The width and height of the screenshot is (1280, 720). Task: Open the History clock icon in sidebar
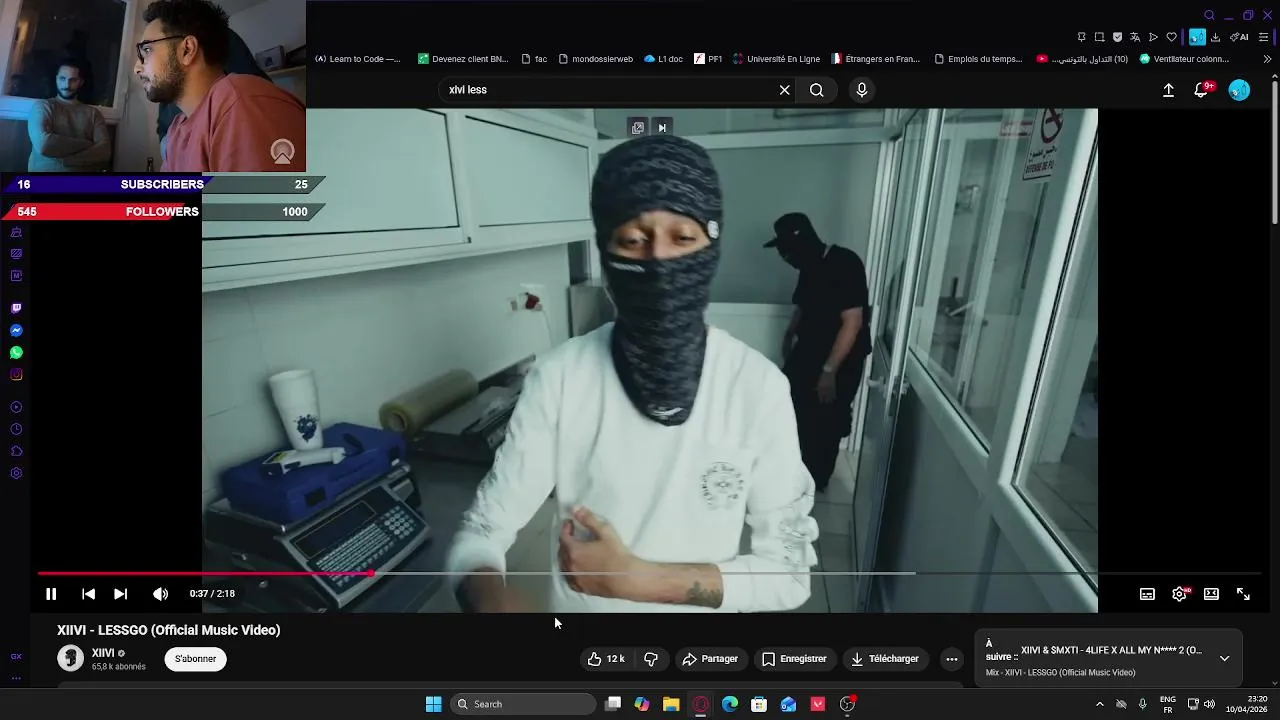[16, 429]
